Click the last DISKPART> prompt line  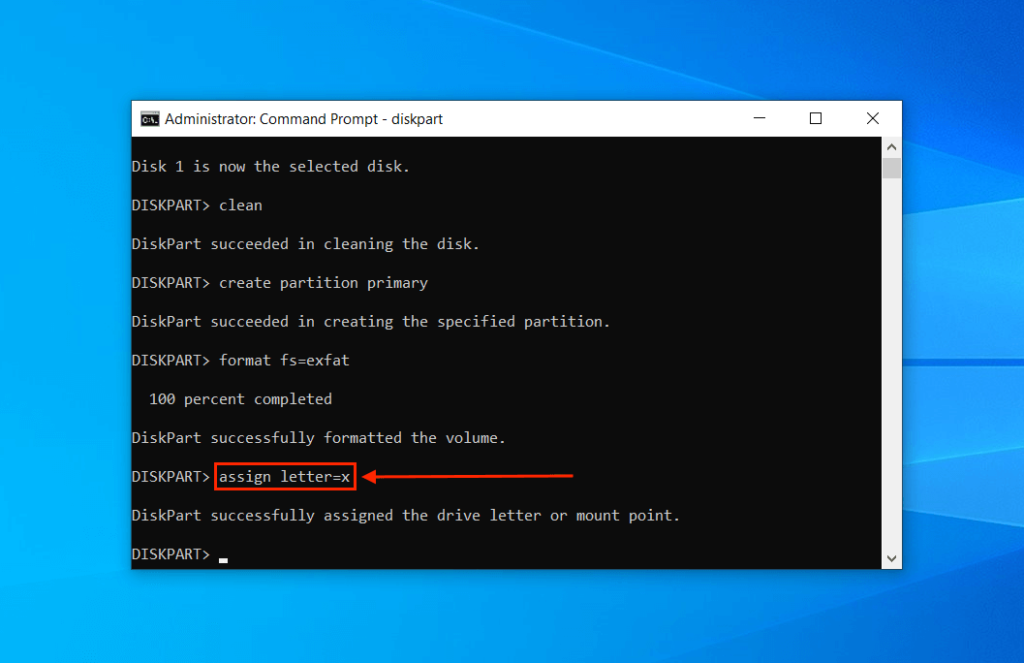coord(170,553)
